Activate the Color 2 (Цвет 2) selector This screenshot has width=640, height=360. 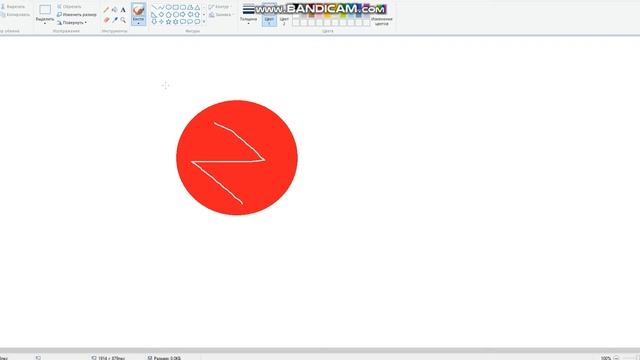click(284, 20)
